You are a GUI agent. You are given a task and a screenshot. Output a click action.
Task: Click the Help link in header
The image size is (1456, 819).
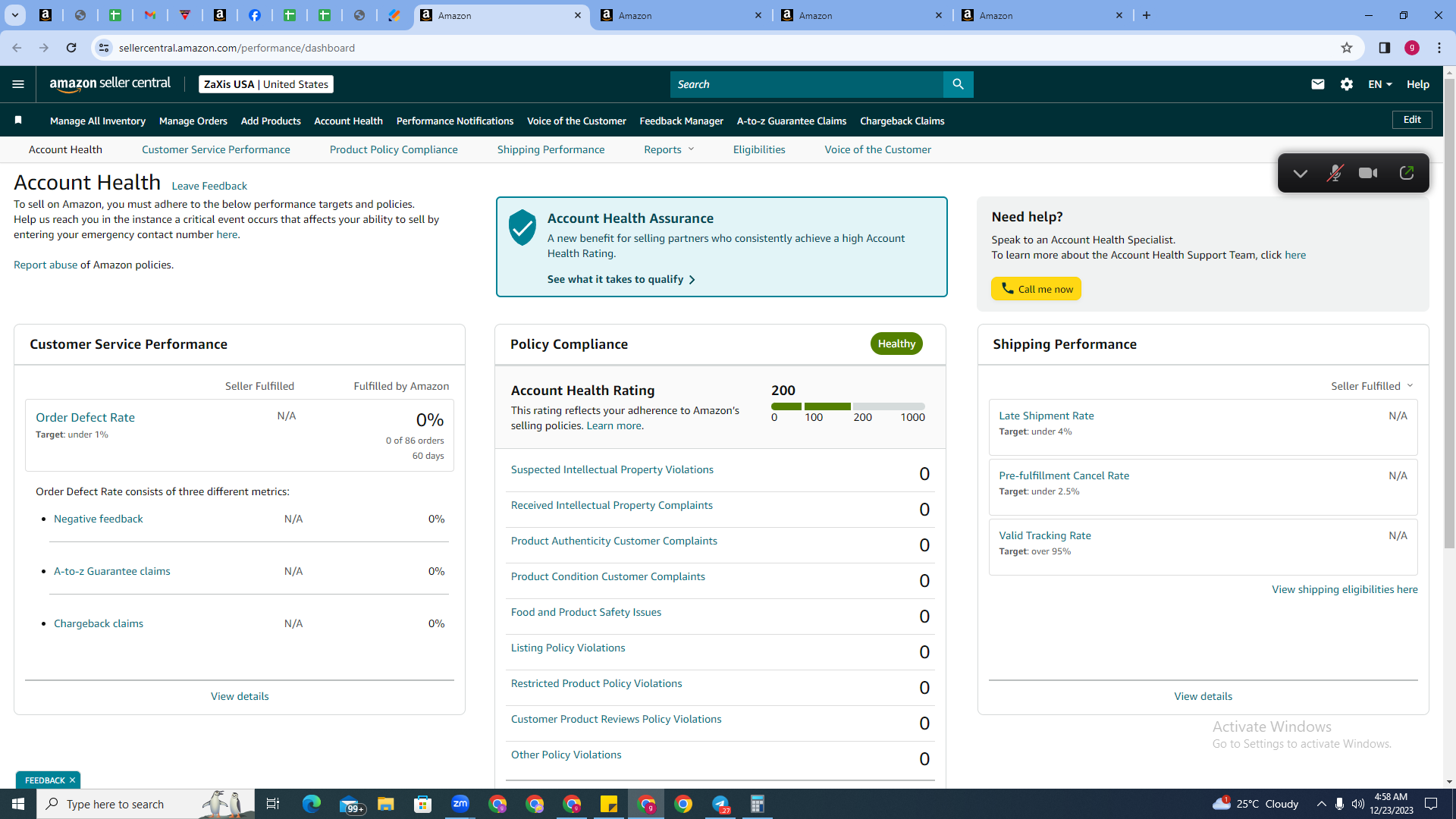[x=1418, y=84]
